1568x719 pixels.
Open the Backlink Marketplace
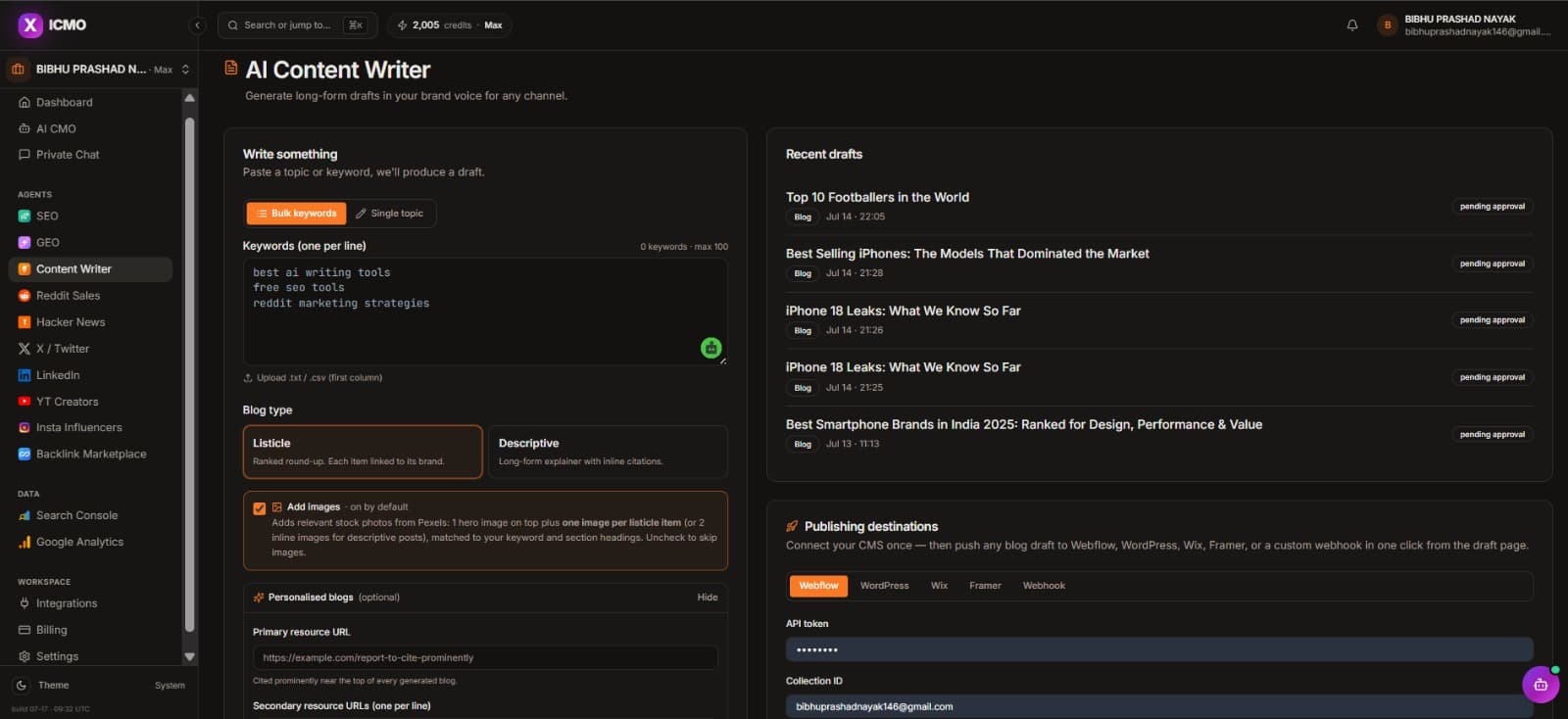pyautogui.click(x=90, y=454)
